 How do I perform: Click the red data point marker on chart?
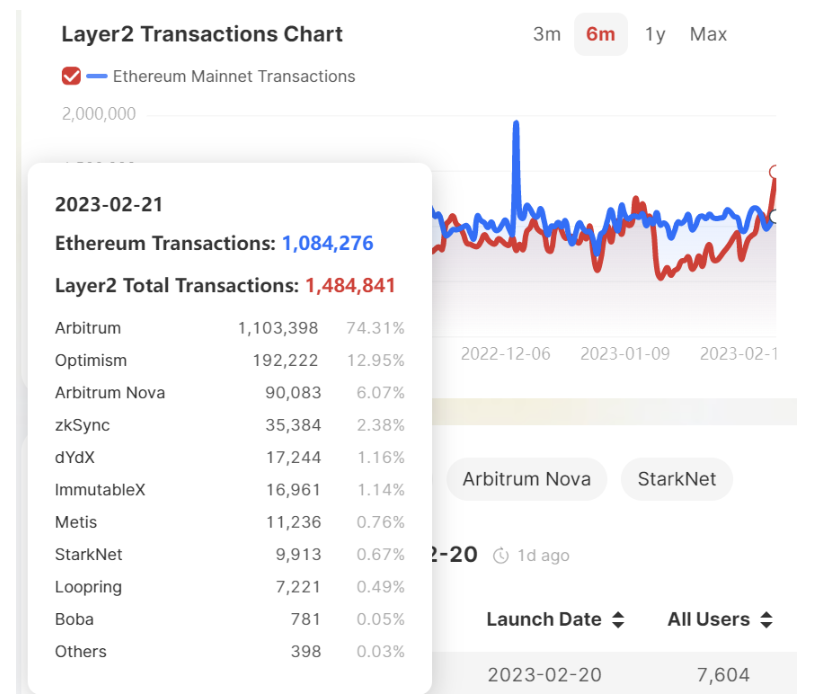(774, 172)
